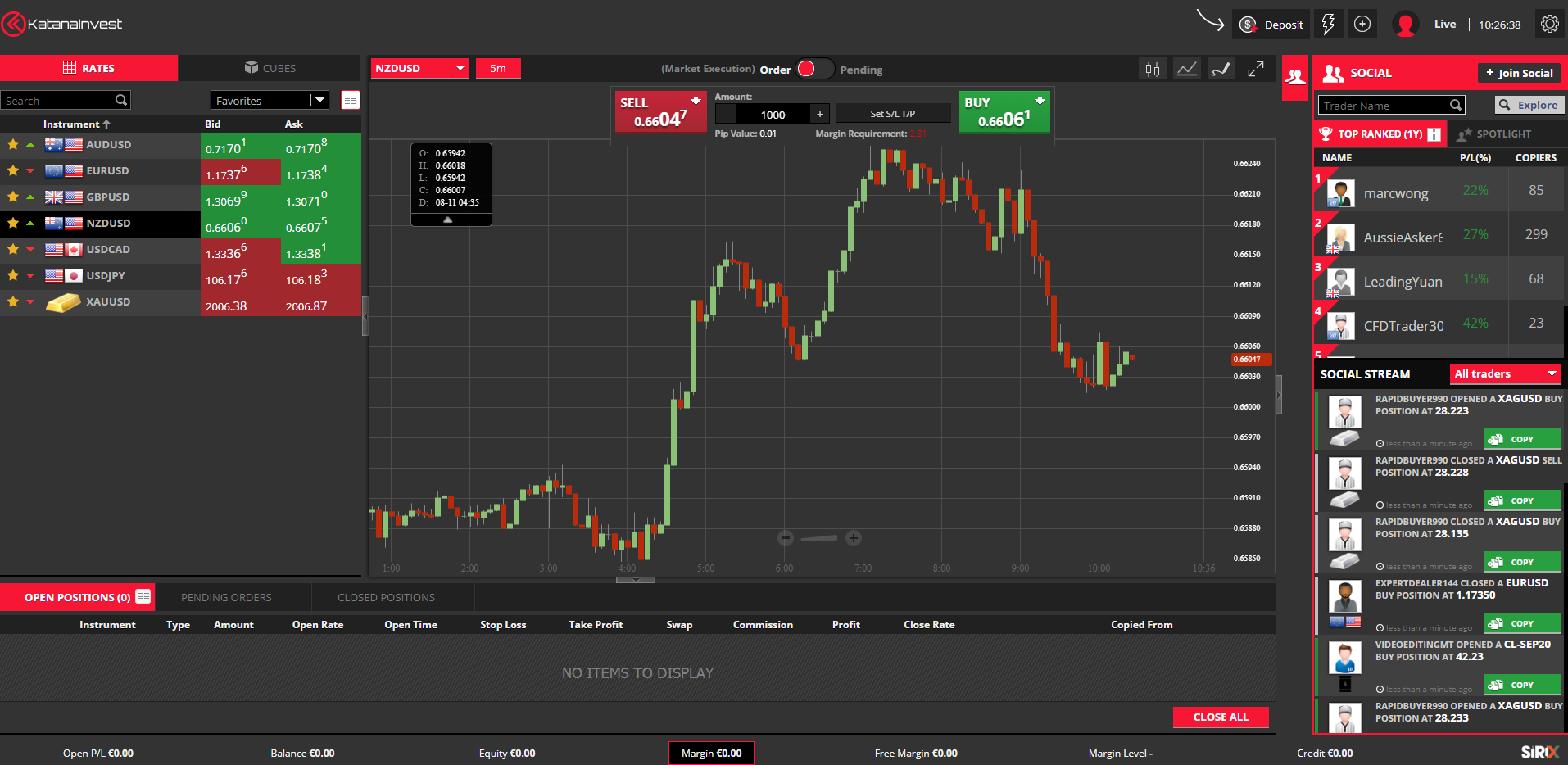
Task: Open the Favorites dropdown
Action: tap(270, 101)
